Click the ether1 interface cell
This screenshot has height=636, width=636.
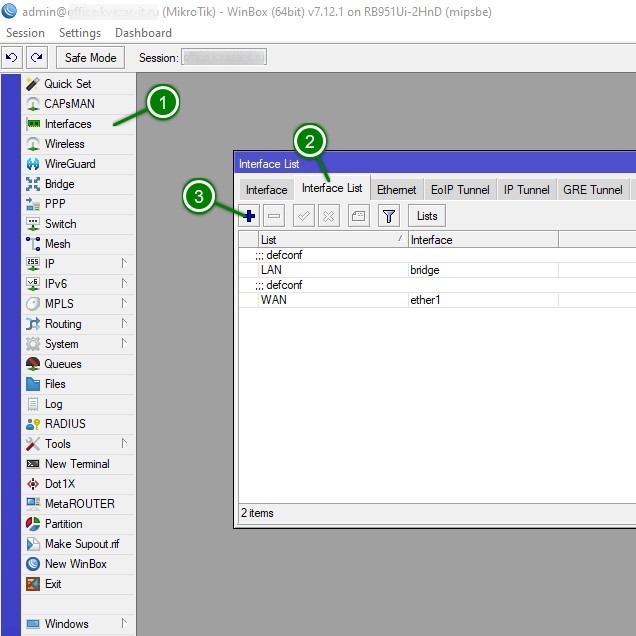pyautogui.click(x=483, y=300)
